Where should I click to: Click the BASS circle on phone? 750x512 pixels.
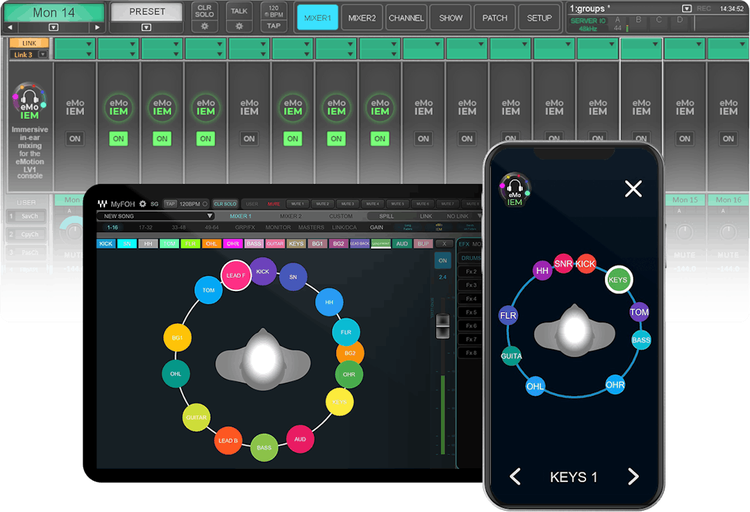click(x=642, y=341)
